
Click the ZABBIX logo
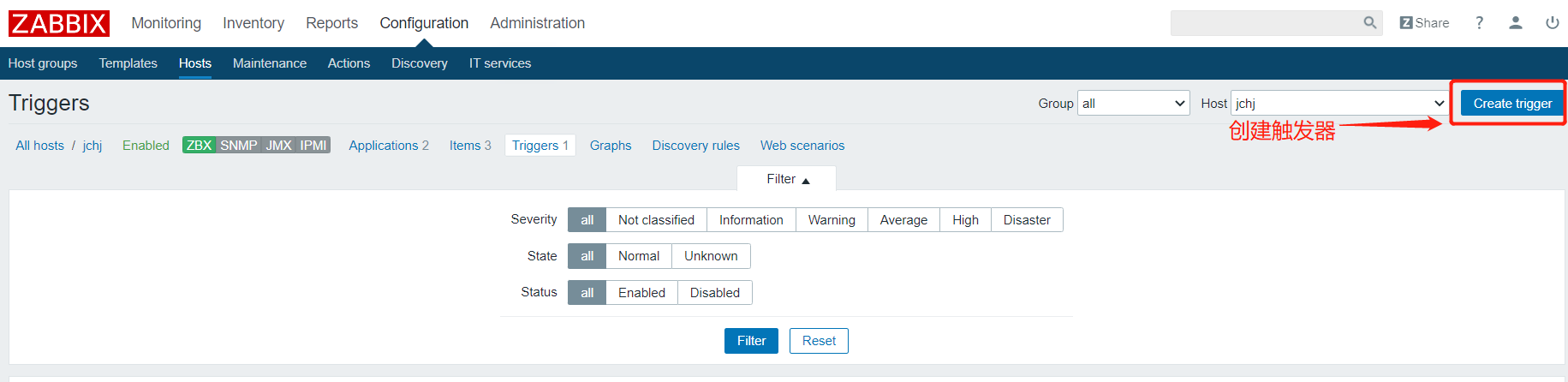click(x=59, y=23)
